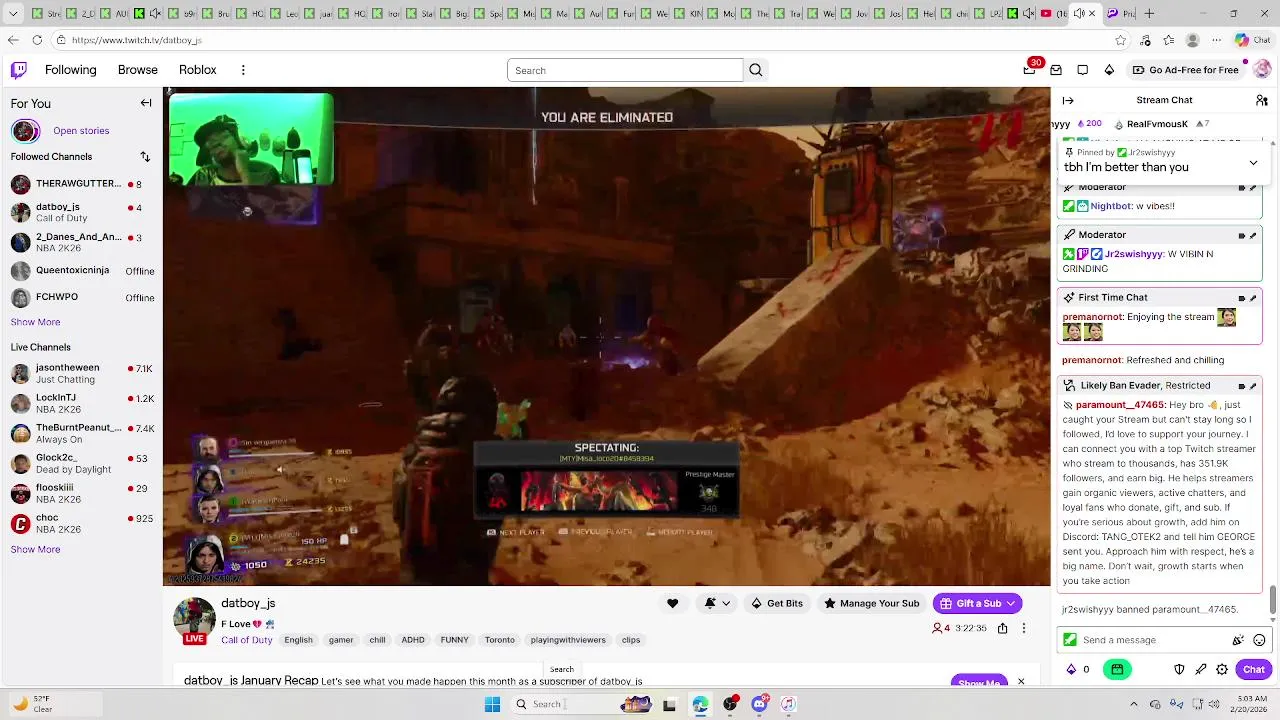
Task: Toggle the mod tools sword icon
Action: (1200, 669)
